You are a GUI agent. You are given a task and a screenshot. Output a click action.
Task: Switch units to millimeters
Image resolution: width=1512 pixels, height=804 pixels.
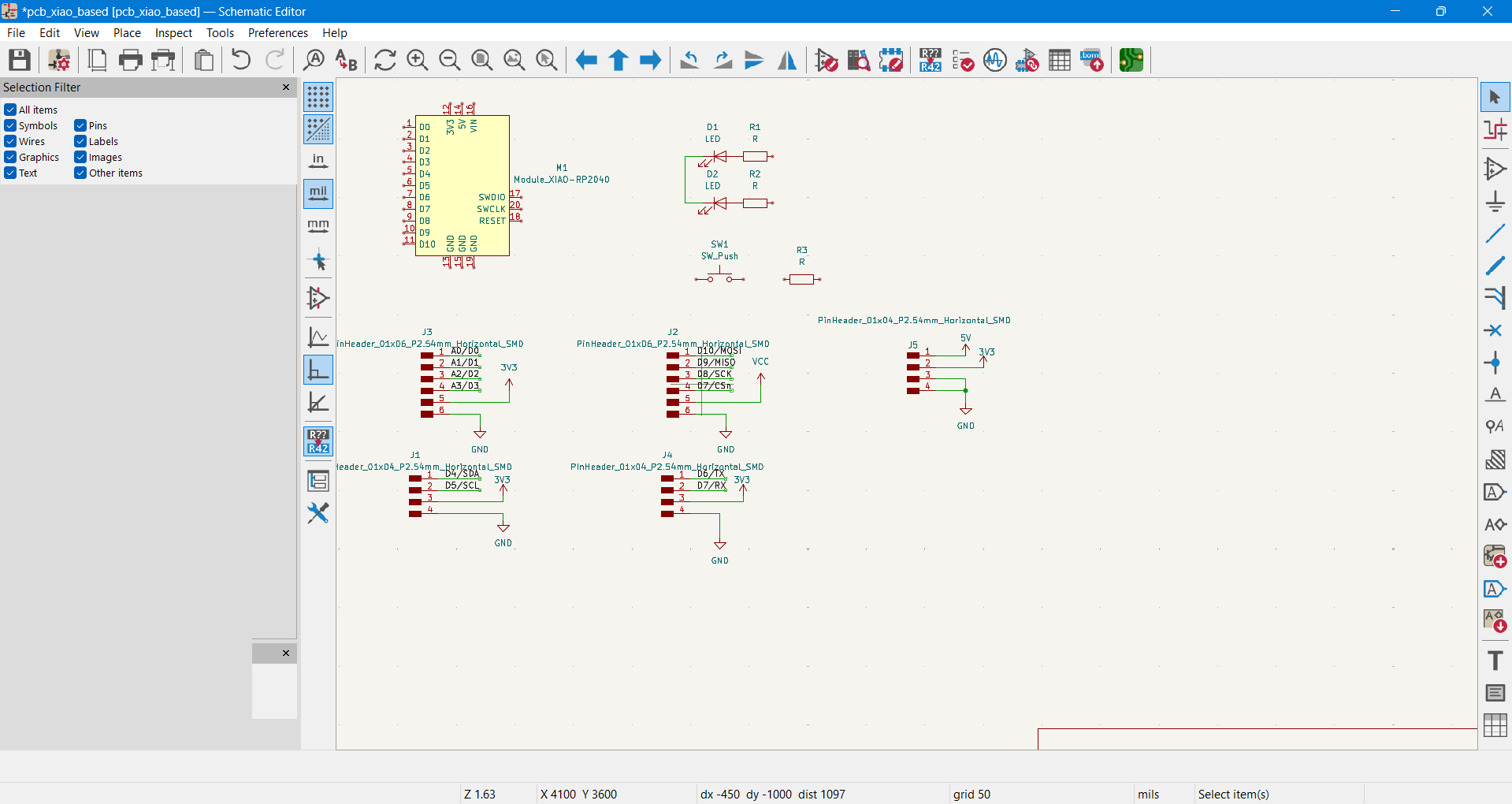(318, 226)
